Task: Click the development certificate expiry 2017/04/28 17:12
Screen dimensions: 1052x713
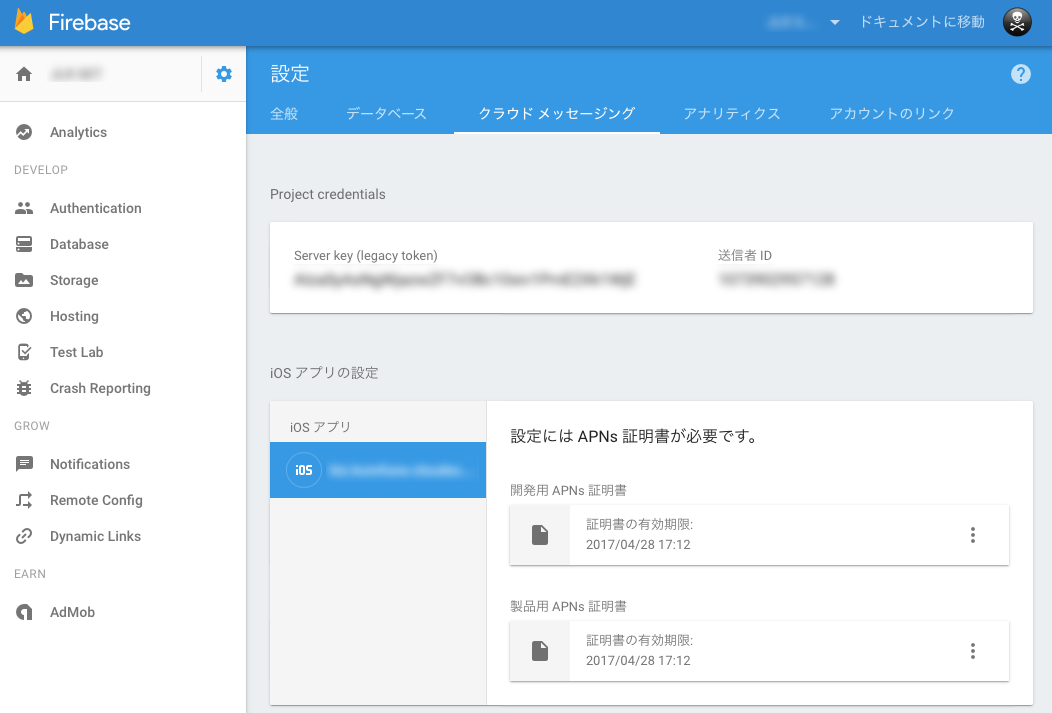Action: tap(638, 545)
